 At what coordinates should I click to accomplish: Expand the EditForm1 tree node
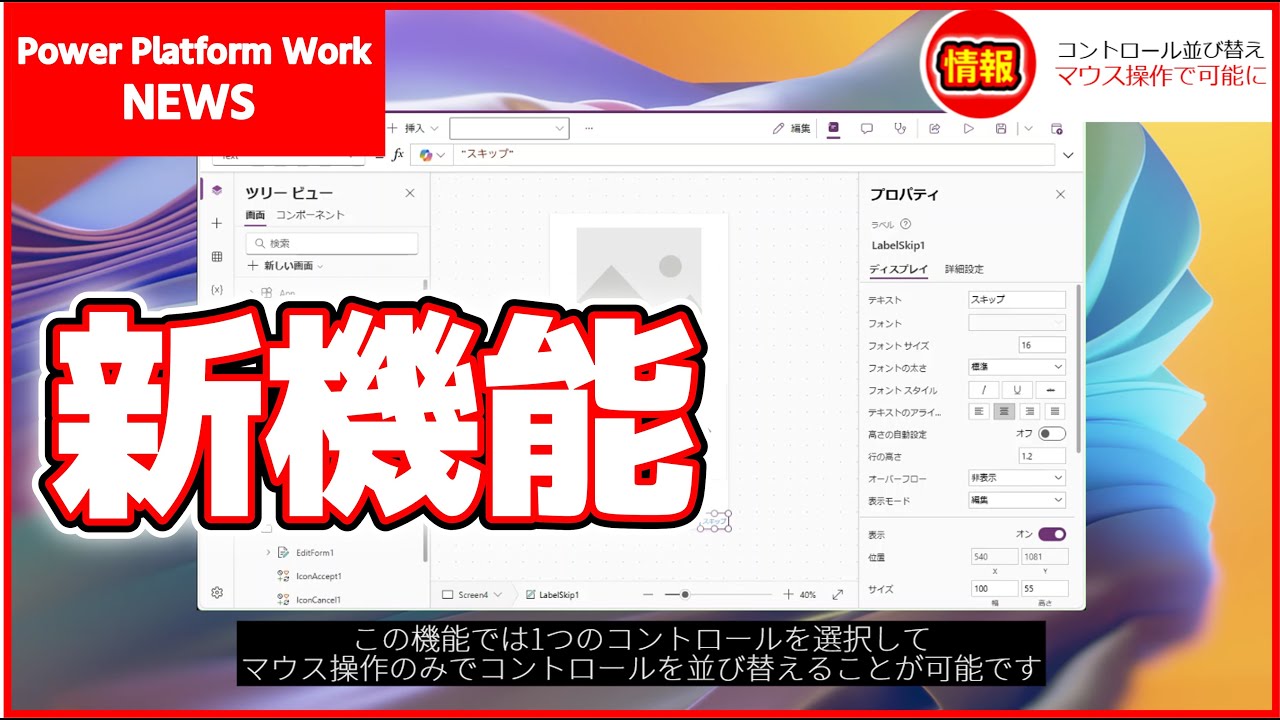pos(268,552)
